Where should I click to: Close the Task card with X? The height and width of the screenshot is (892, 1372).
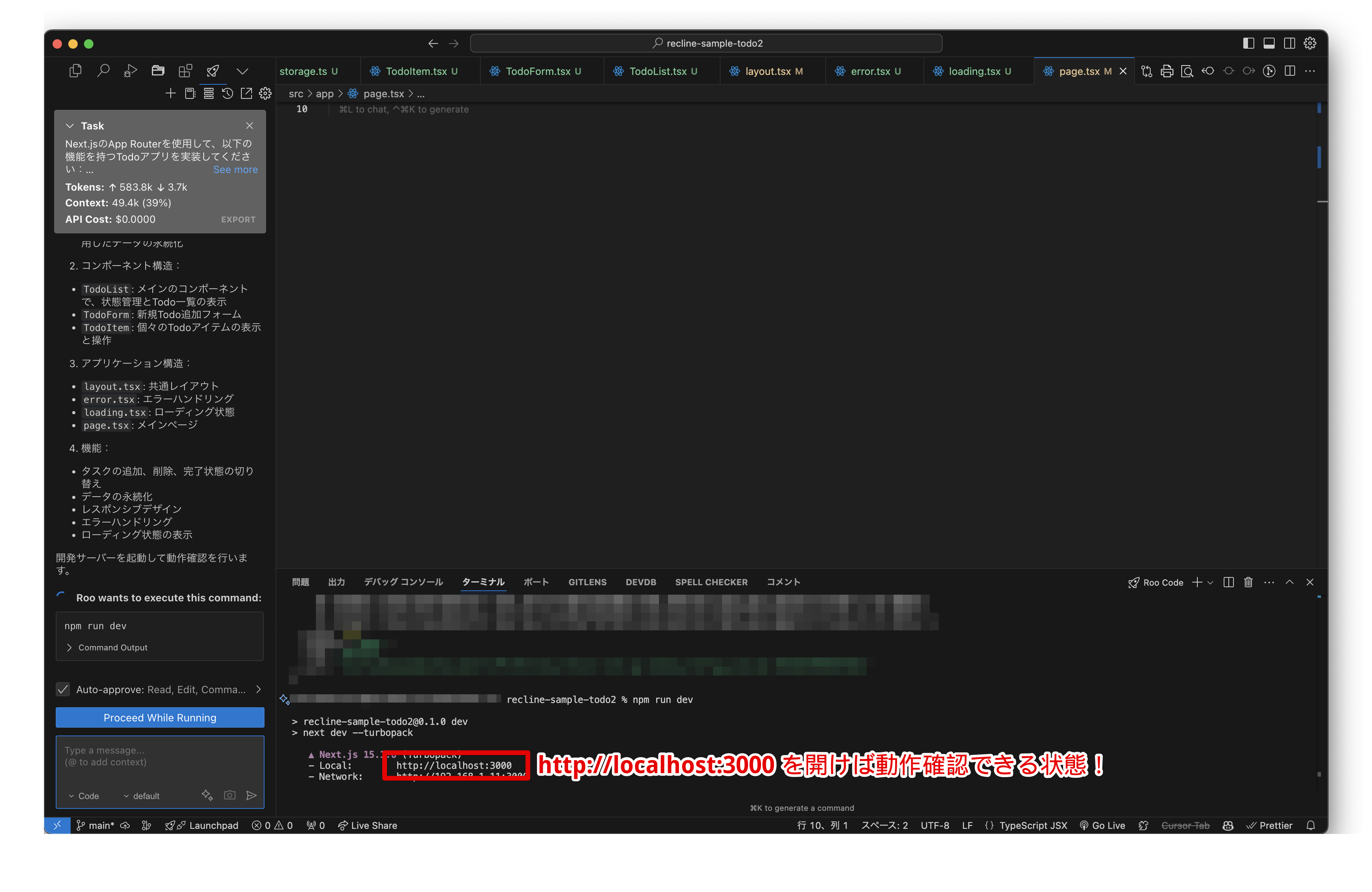pyautogui.click(x=250, y=126)
